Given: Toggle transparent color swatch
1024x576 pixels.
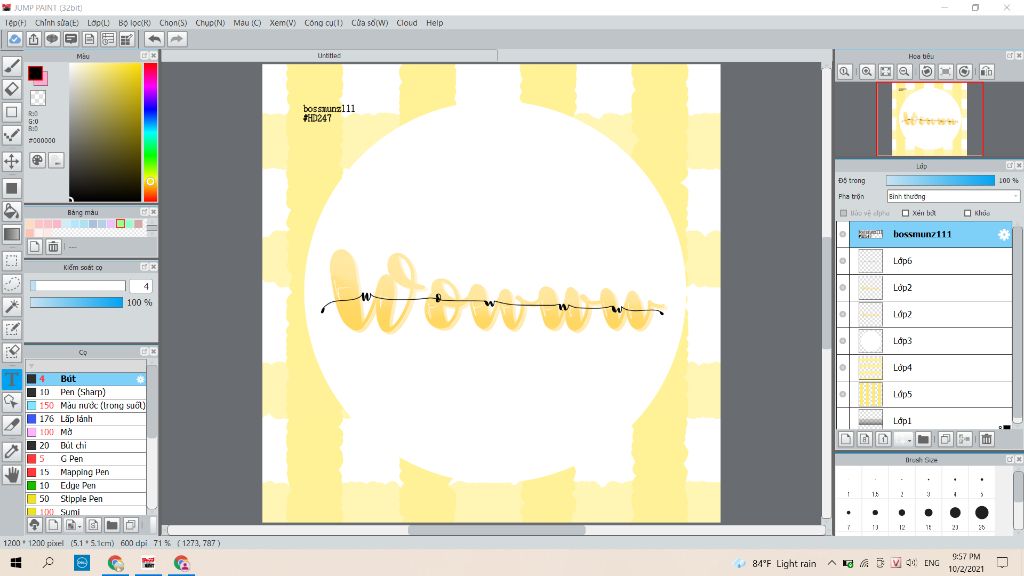Looking at the screenshot, I should coord(38,98).
